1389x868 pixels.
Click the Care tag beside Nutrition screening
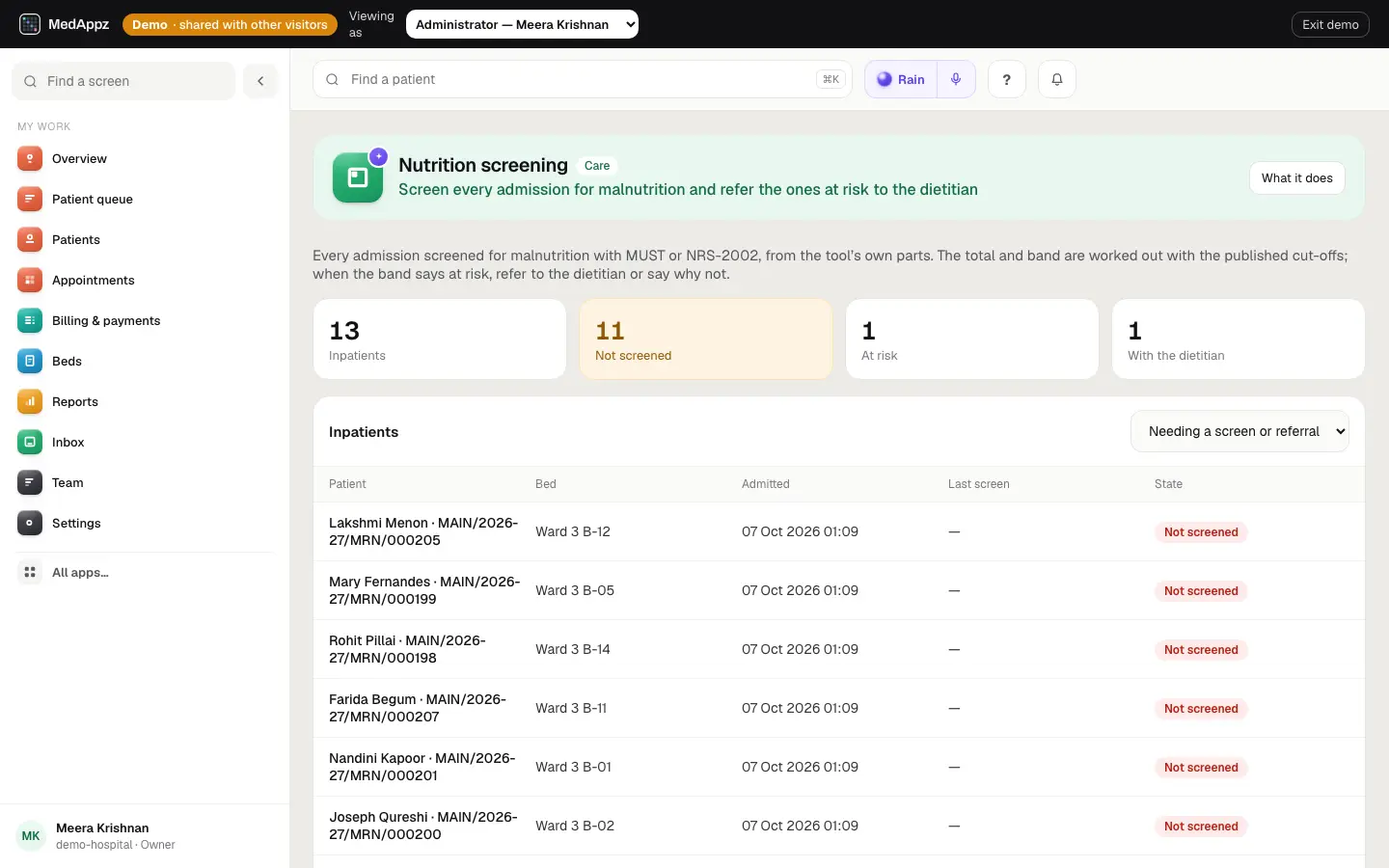[x=597, y=166]
